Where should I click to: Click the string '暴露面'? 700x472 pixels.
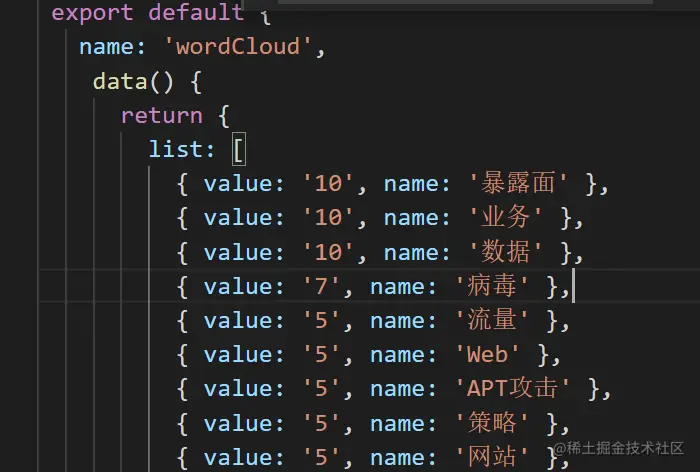[x=518, y=184]
